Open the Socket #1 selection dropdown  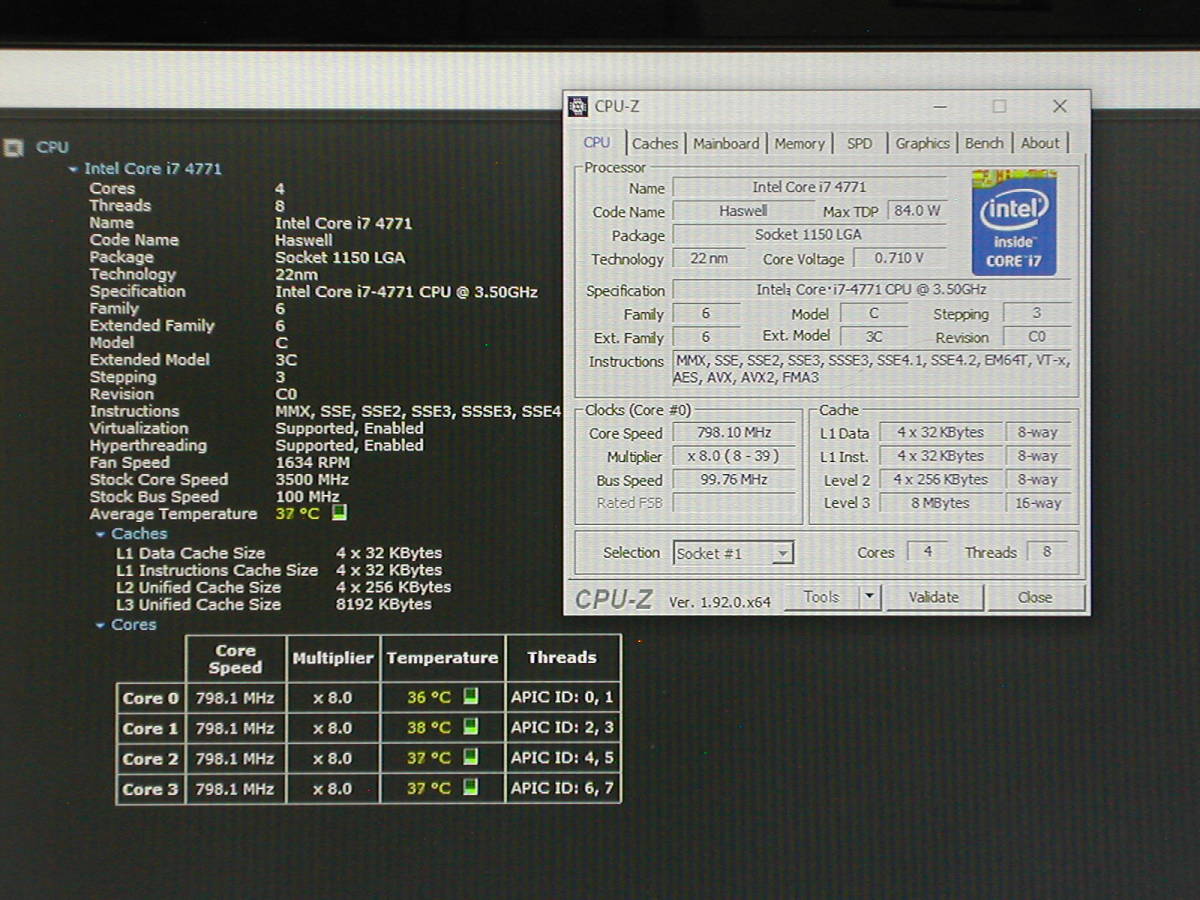tap(782, 553)
